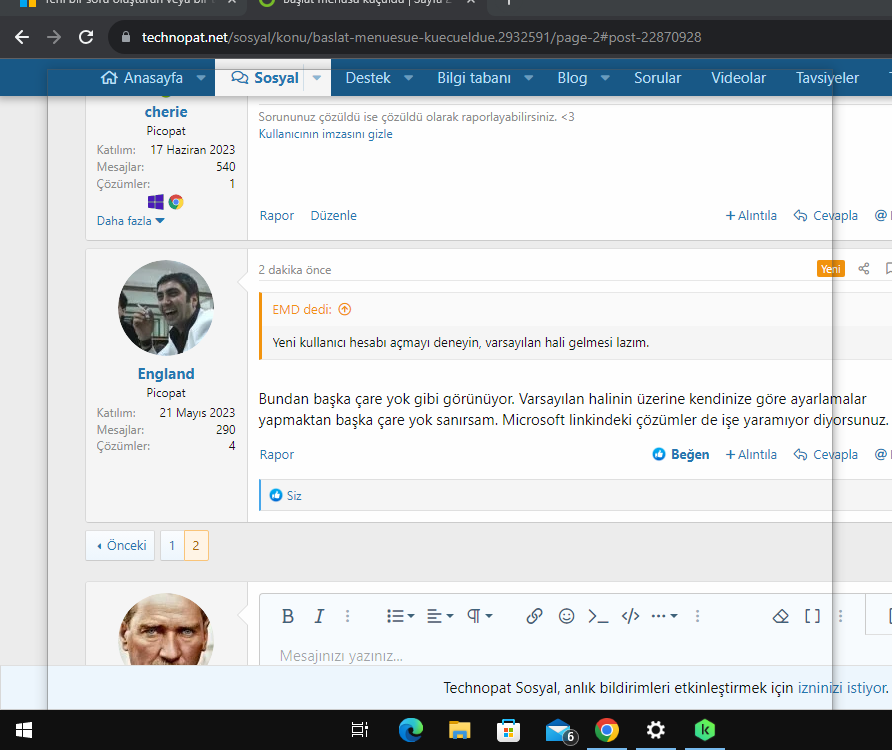Open the text alignment dropdown
This screenshot has height=750, width=892.
tap(440, 616)
